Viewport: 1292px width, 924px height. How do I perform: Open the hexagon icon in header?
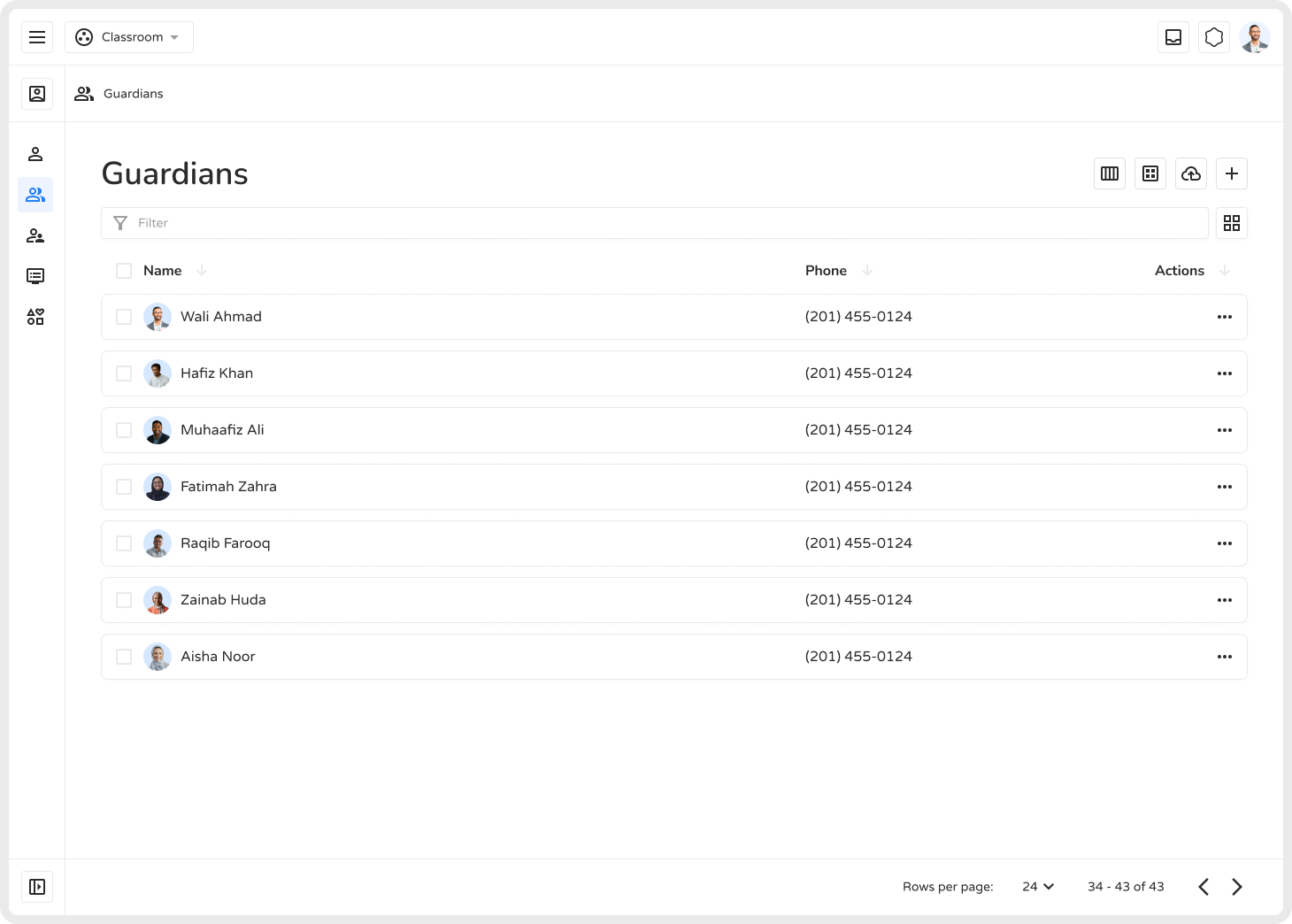pos(1214,37)
